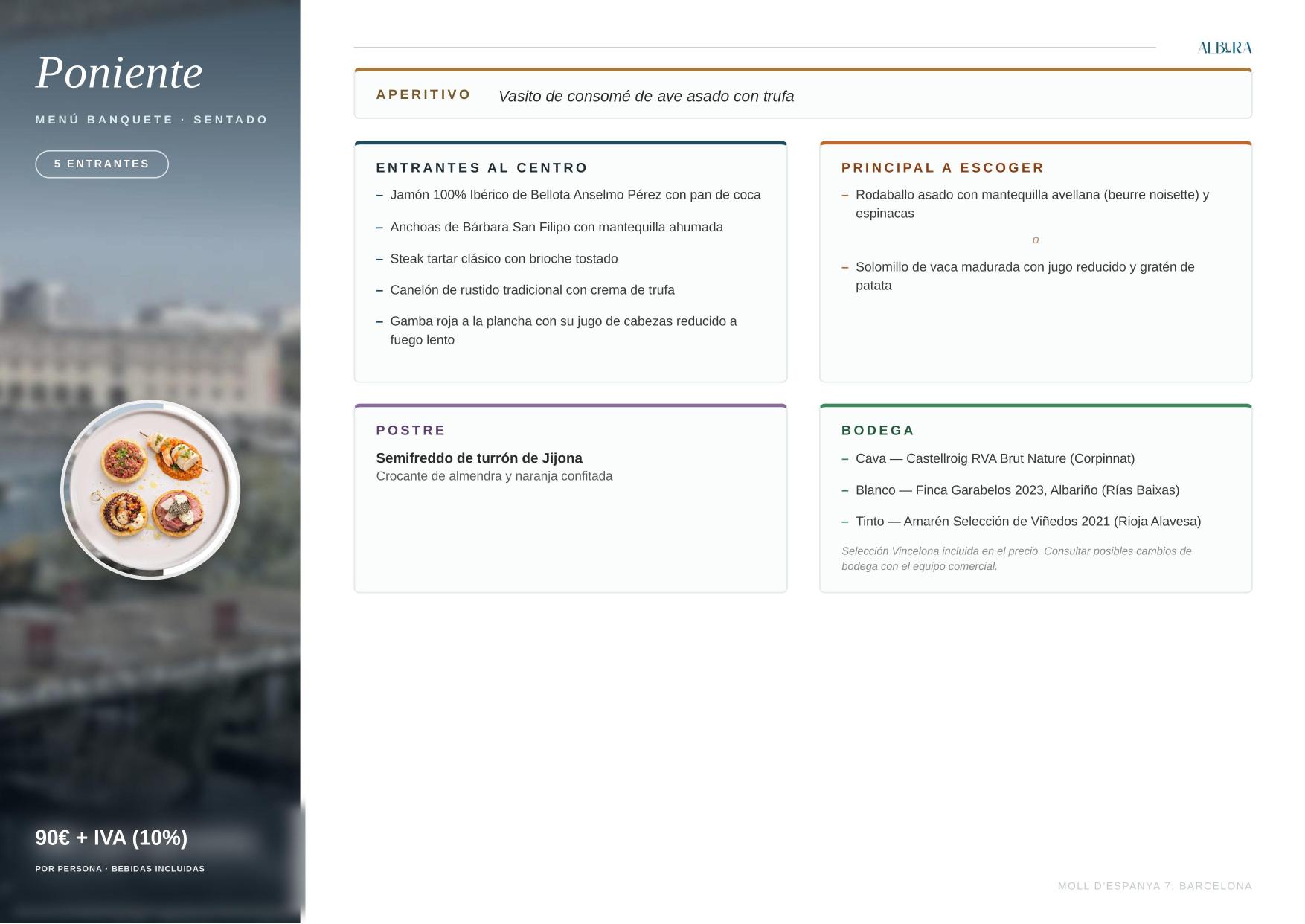Click the 'APERITIVO' section label
This screenshot has width=1305, height=924.
pyautogui.click(x=423, y=94)
